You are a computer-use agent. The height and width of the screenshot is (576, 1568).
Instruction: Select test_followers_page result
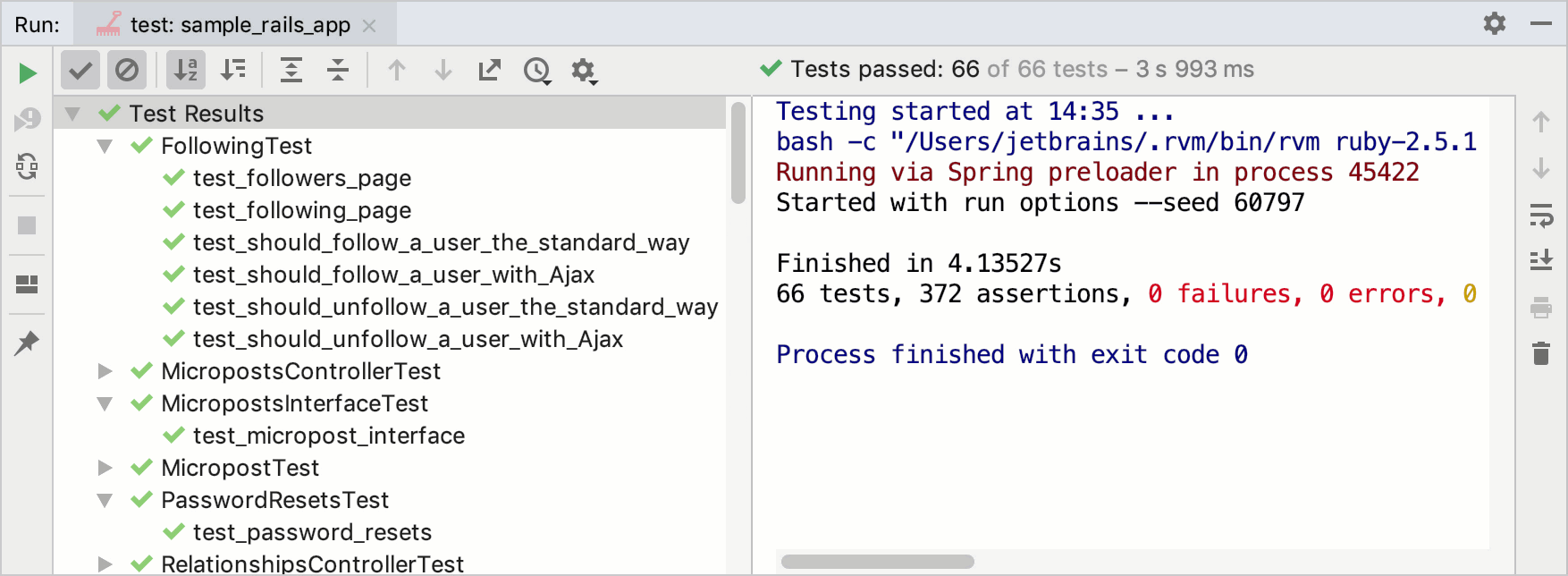302,178
